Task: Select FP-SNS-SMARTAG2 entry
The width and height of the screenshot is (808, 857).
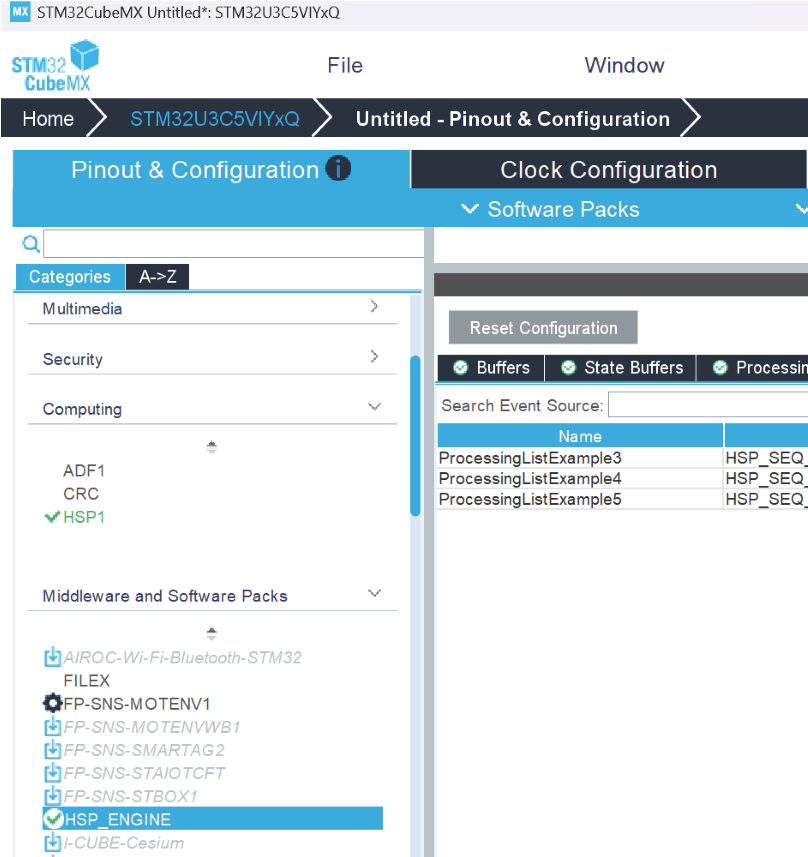Action: click(x=144, y=749)
